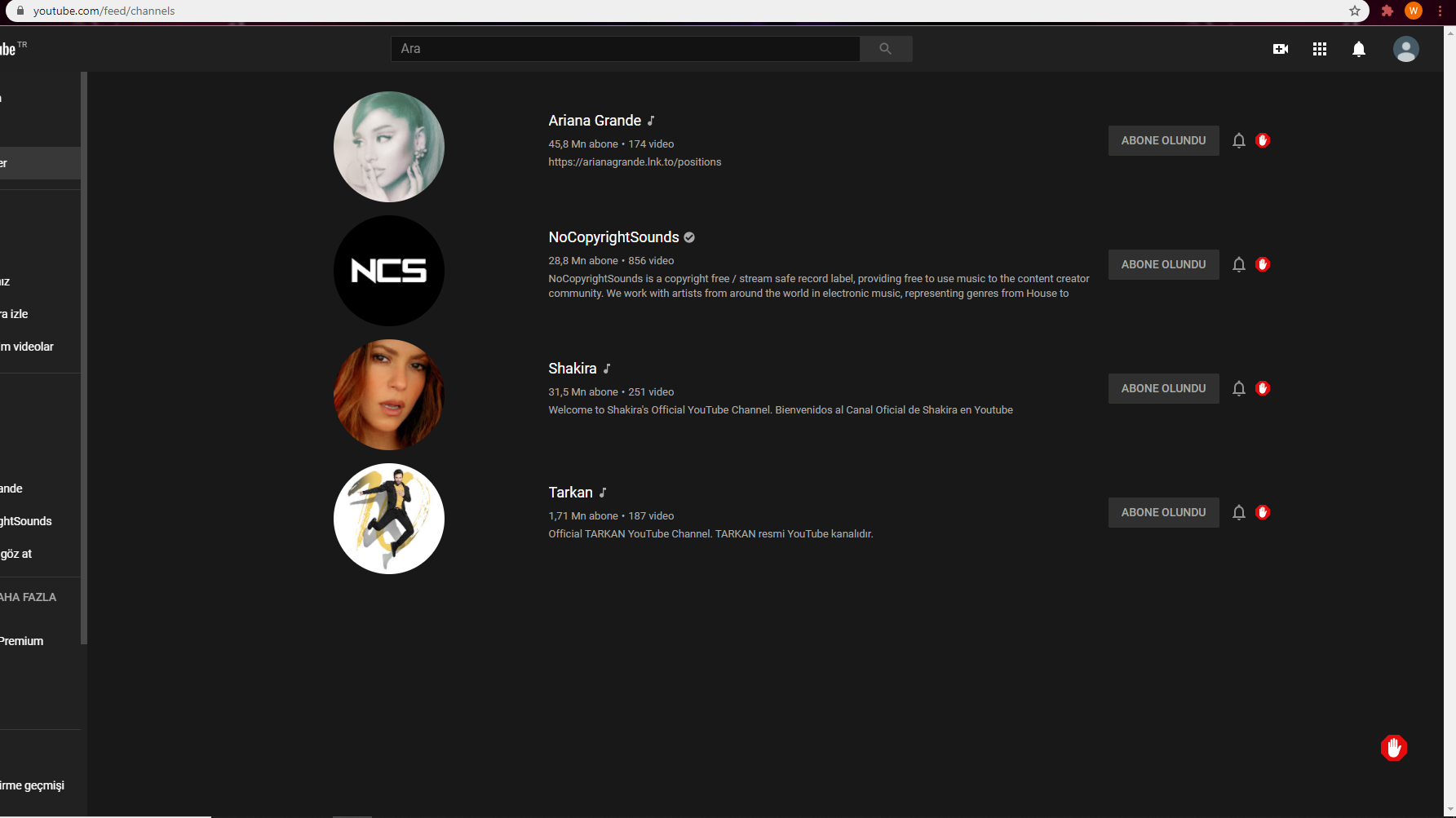Open the create video icon
This screenshot has width=1456, height=818.
(x=1280, y=49)
